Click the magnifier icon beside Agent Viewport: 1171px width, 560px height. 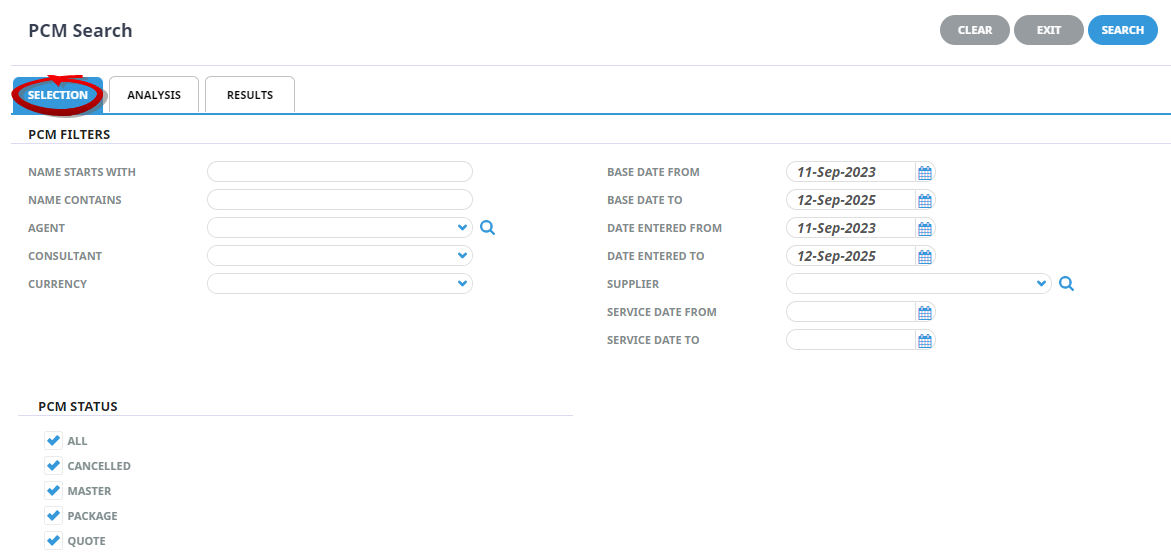click(x=488, y=228)
